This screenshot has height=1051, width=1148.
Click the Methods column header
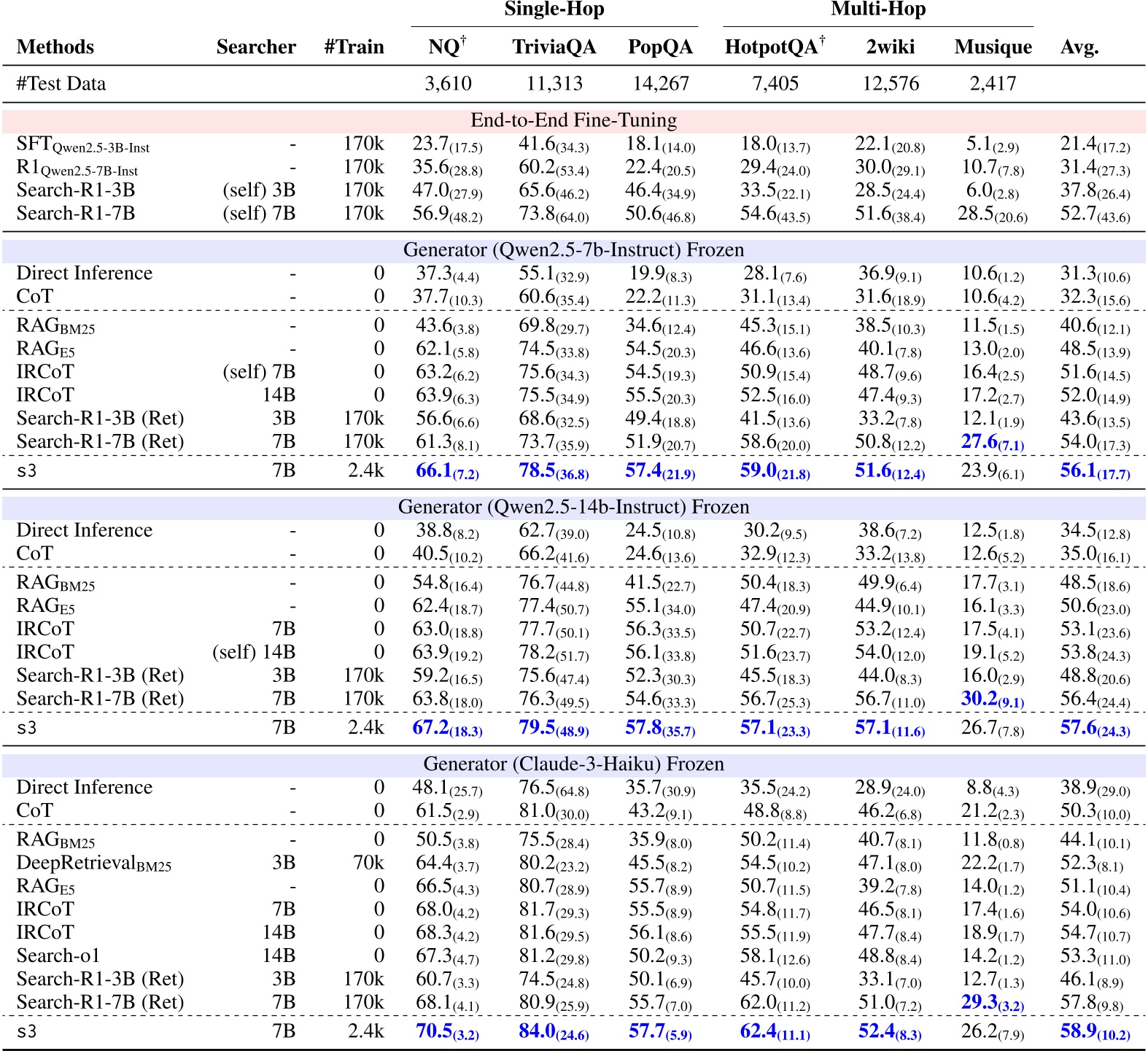[55, 47]
